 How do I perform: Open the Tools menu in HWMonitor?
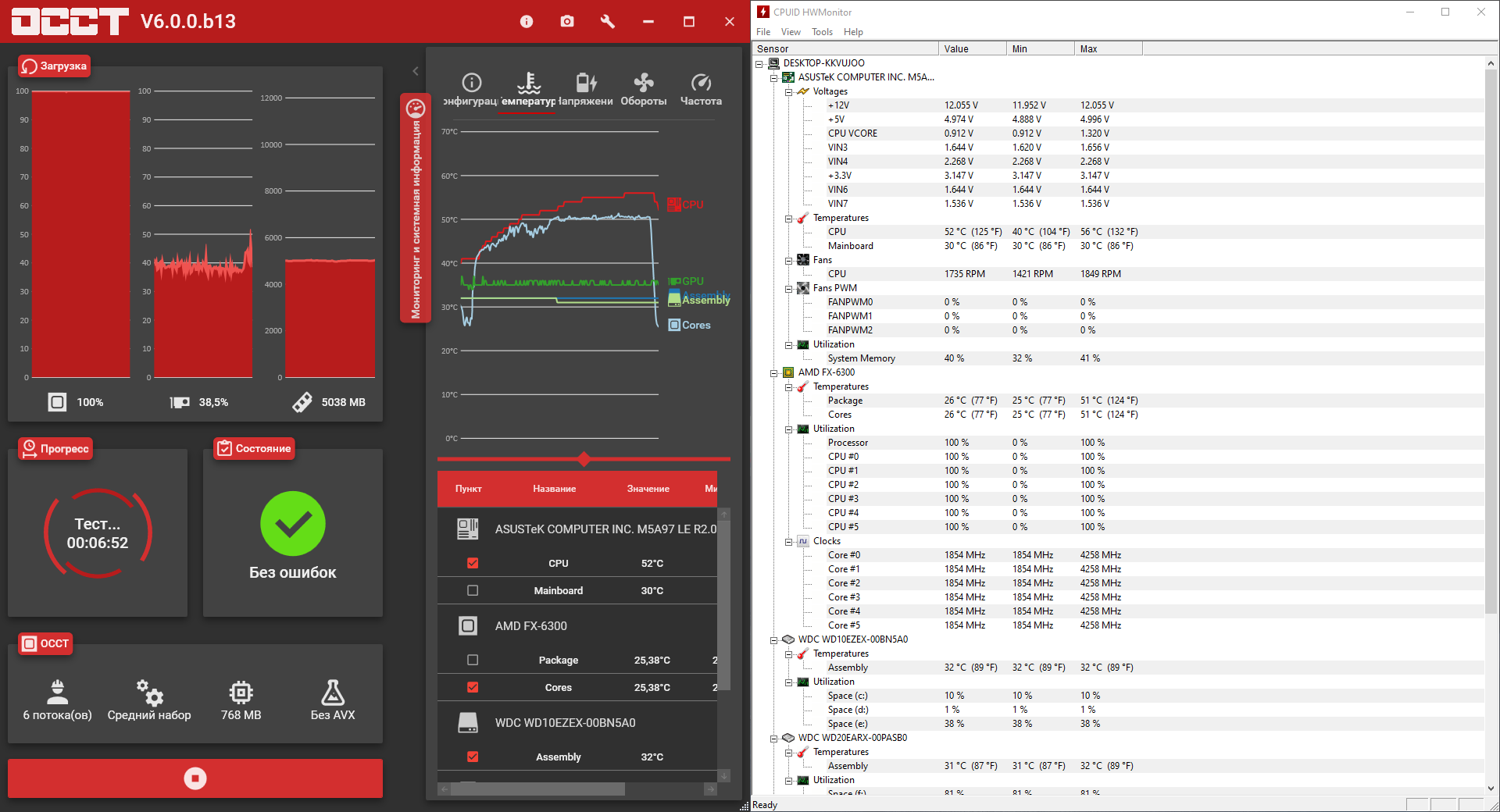822,32
